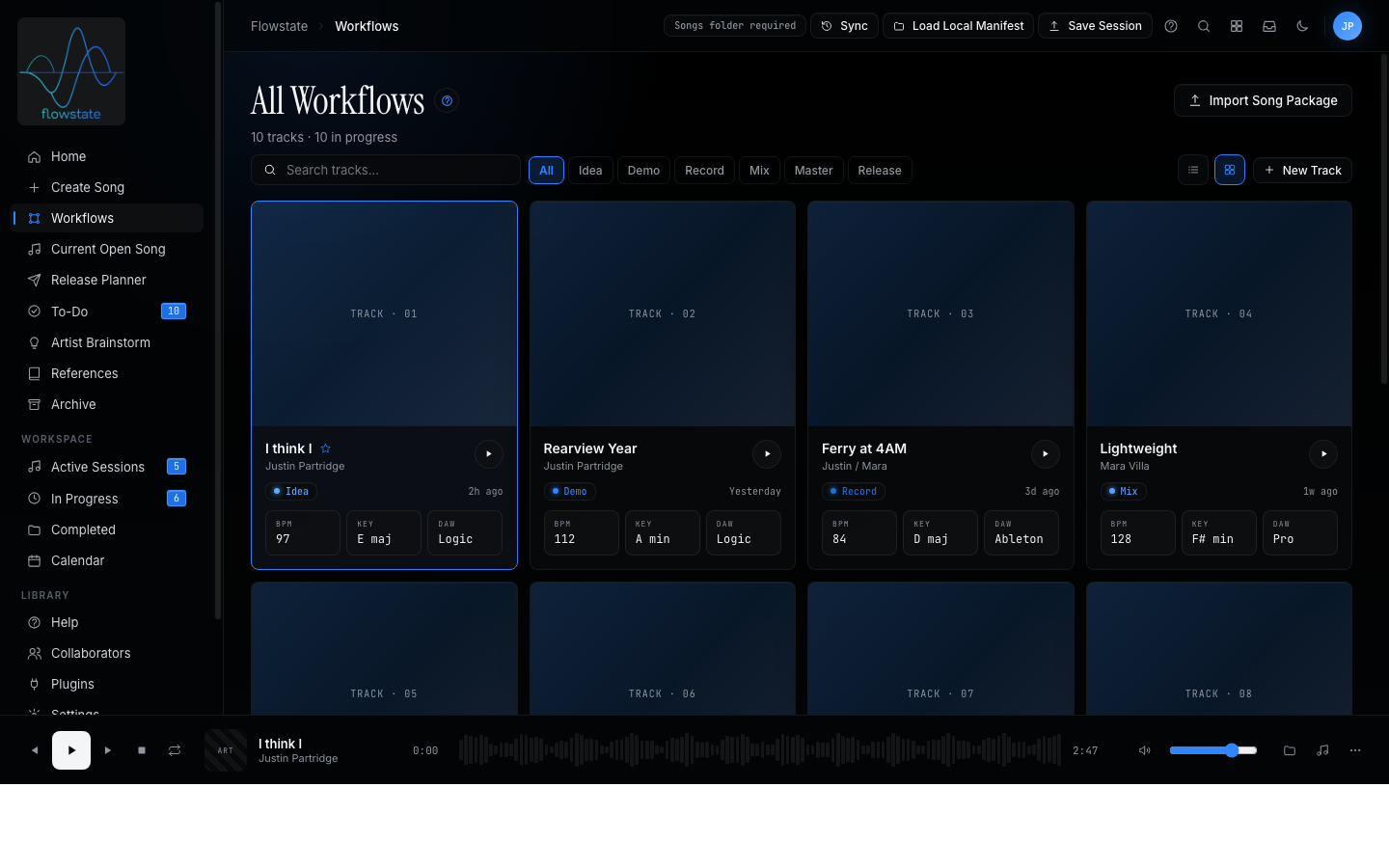Mute the volume speaker icon
The image size is (1389, 868).
tap(1145, 750)
